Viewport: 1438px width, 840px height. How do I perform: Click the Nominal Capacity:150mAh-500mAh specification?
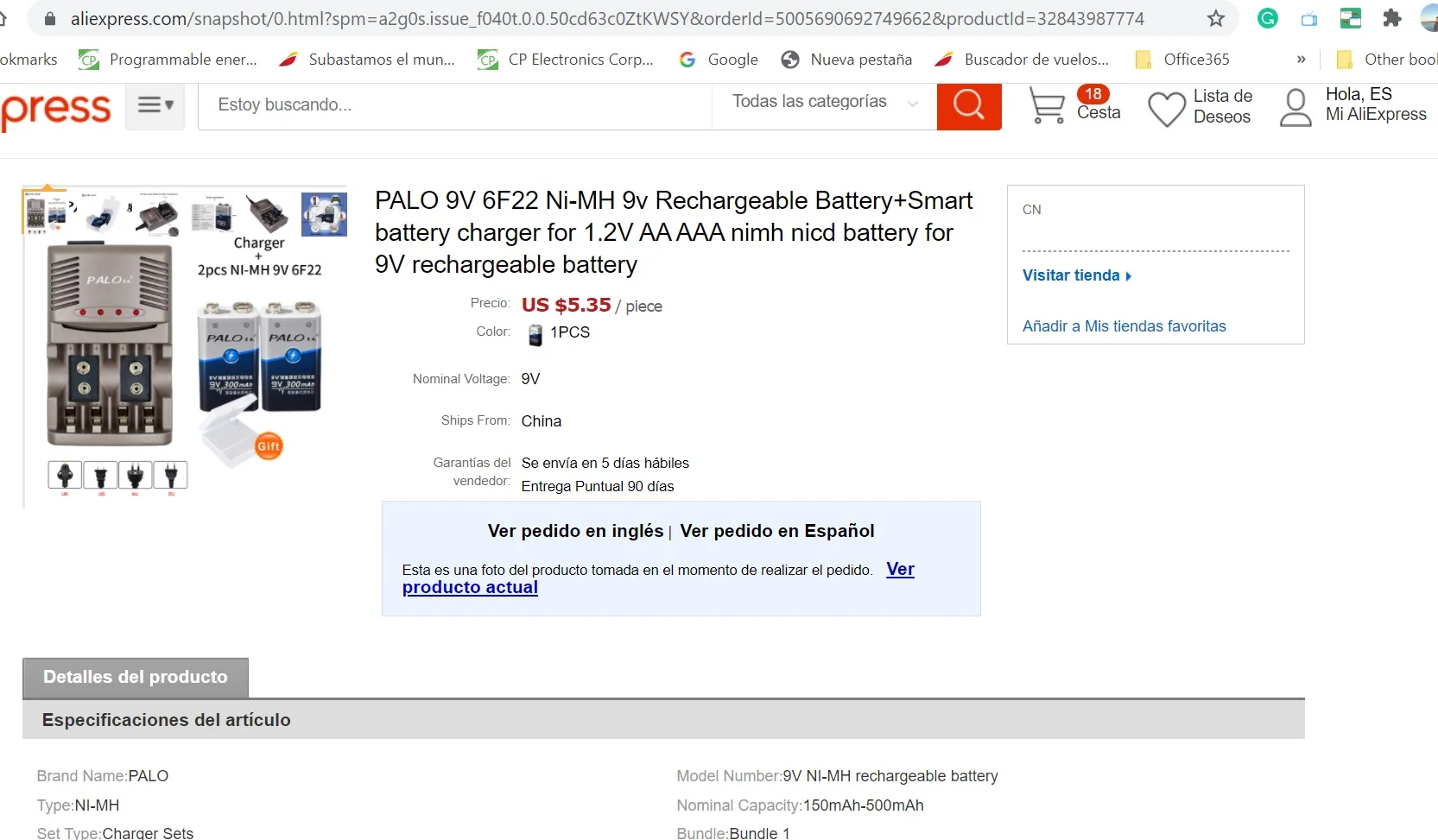click(800, 805)
